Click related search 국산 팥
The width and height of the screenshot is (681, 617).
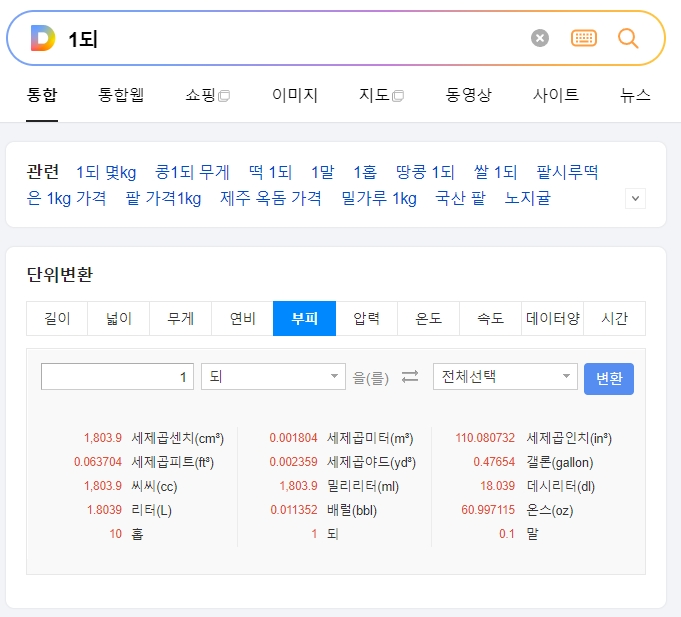460,198
